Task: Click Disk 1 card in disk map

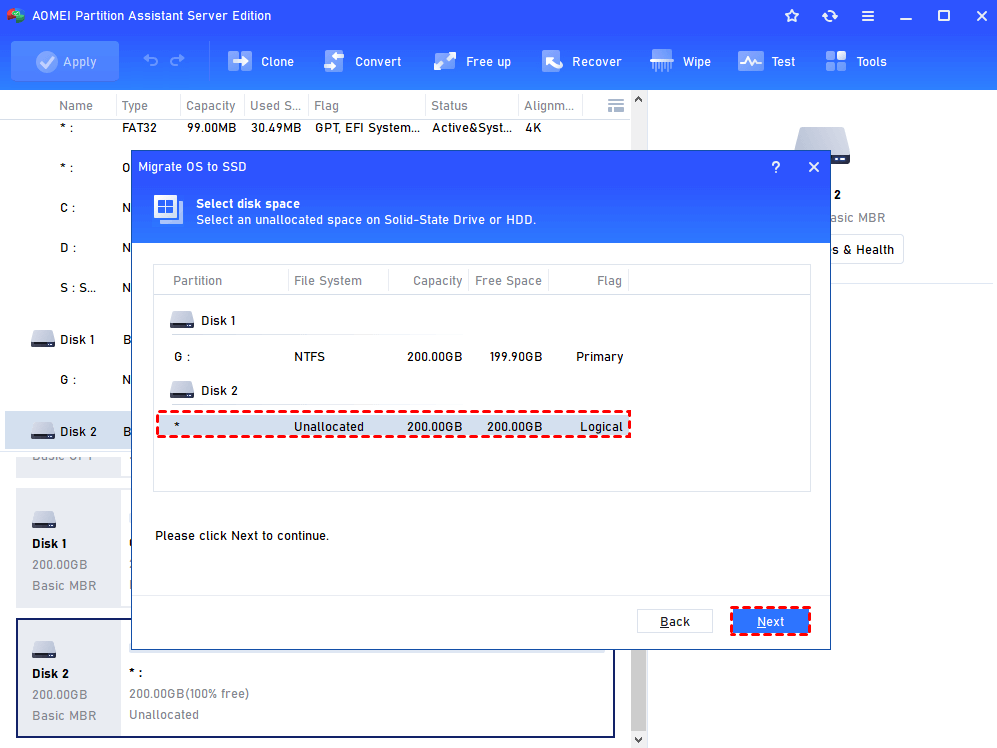Action: tap(68, 548)
